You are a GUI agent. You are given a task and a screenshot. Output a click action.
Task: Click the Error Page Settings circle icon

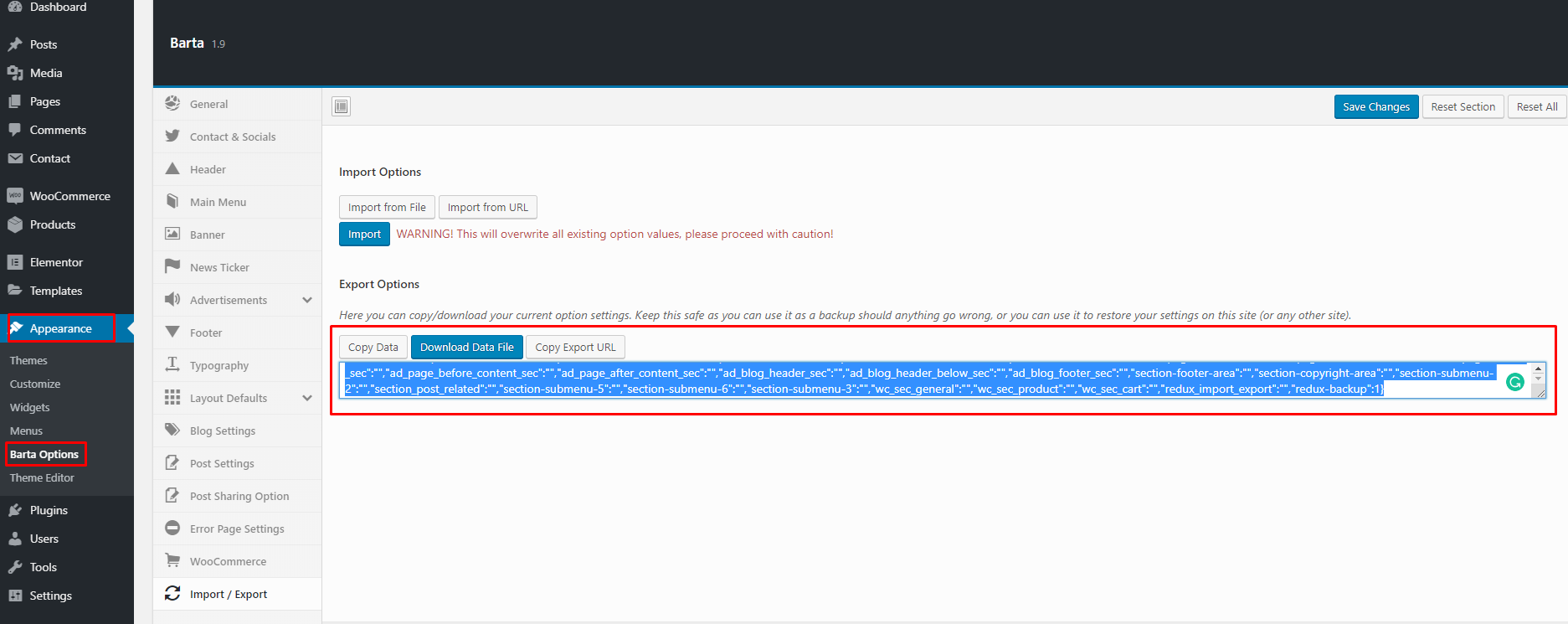[172, 528]
